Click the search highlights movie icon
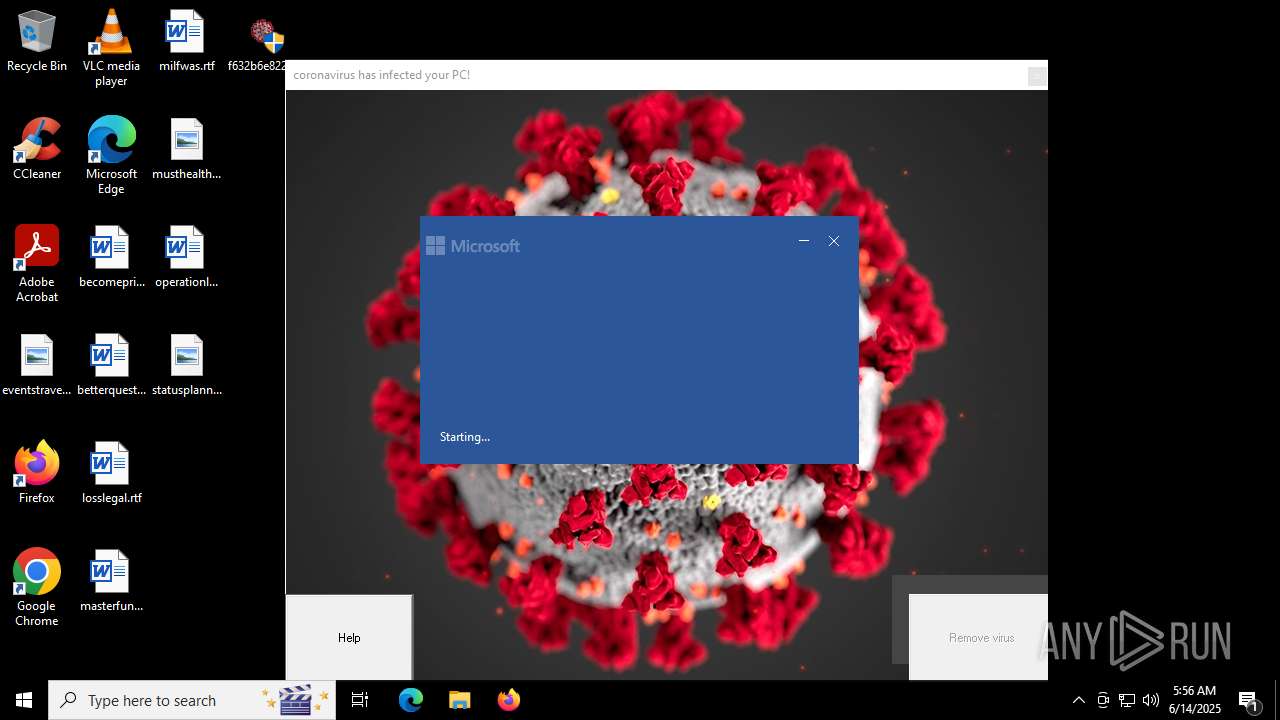Image resolution: width=1280 pixels, height=720 pixels. [x=297, y=700]
